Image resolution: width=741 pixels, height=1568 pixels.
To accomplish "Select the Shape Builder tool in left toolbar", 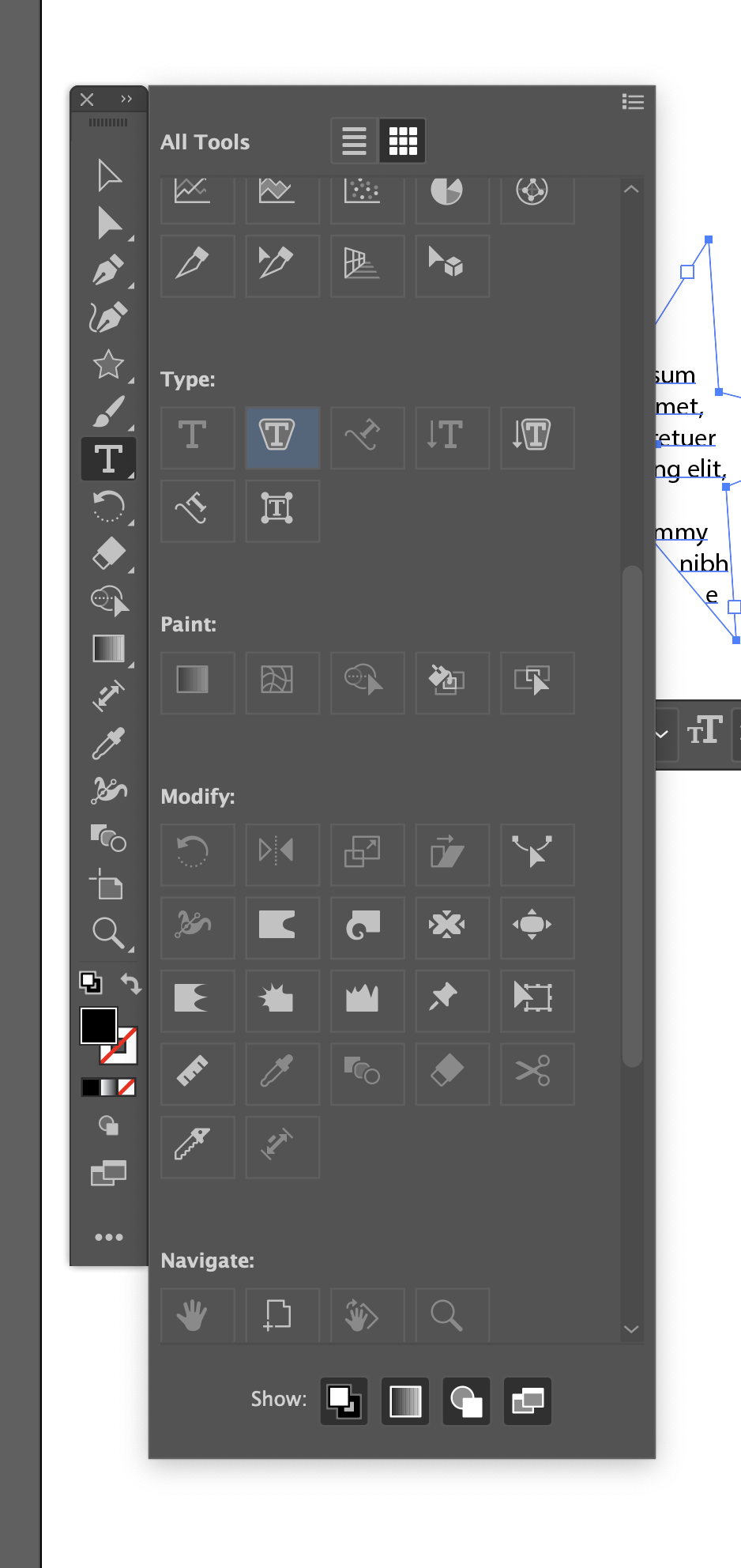I will pos(109,601).
